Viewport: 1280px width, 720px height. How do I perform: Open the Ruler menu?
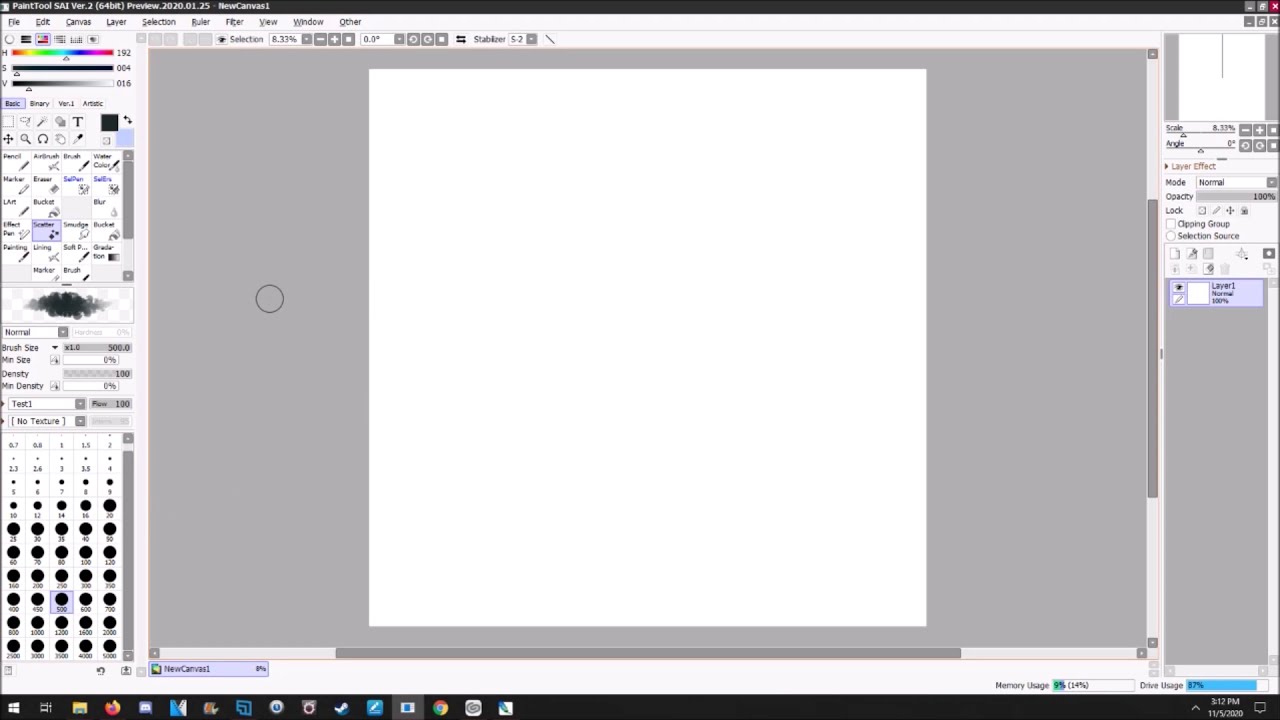[200, 22]
